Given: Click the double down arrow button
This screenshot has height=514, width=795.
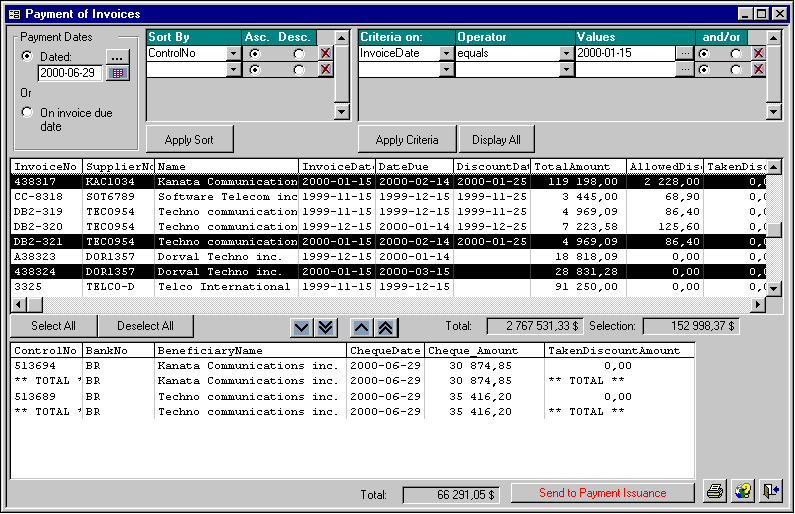Looking at the screenshot, I should [325, 327].
